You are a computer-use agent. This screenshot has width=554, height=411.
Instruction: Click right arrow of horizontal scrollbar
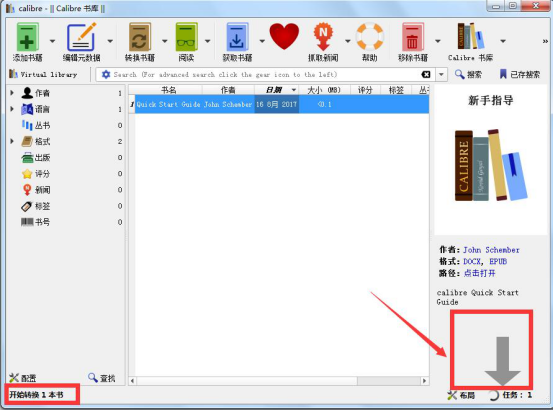coord(425,381)
